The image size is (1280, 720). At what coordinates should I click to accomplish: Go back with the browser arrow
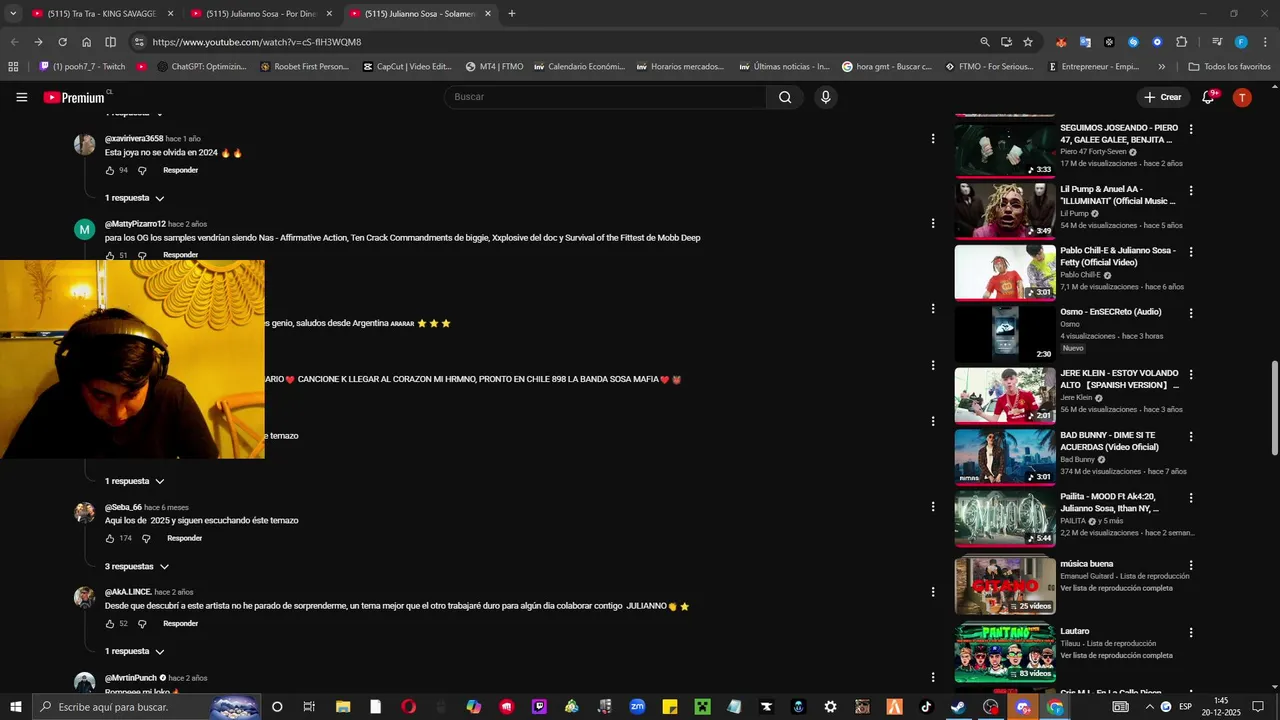click(x=14, y=42)
